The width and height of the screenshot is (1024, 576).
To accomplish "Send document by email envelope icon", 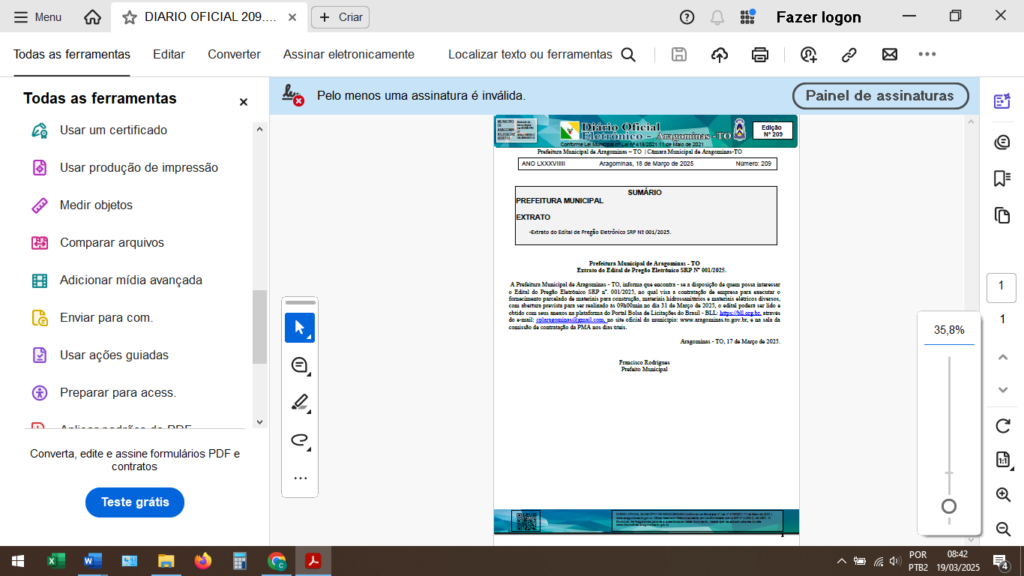I will pyautogui.click(x=889, y=55).
